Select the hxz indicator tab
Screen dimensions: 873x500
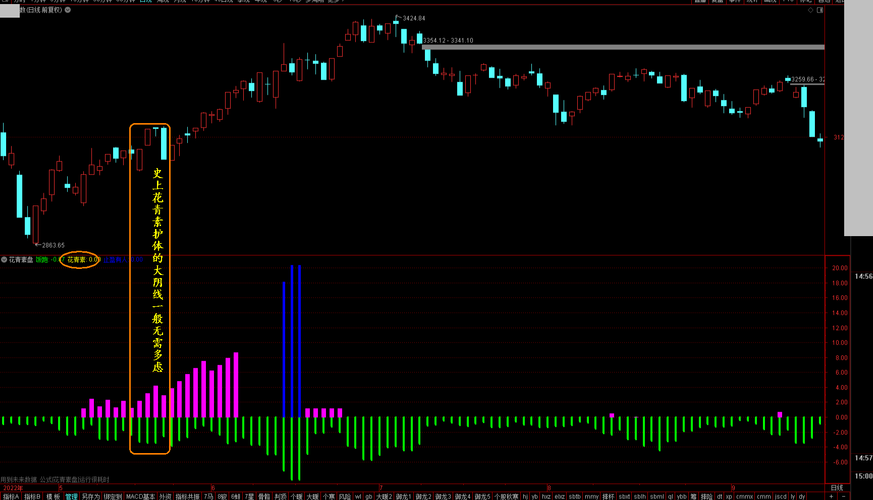[546, 496]
